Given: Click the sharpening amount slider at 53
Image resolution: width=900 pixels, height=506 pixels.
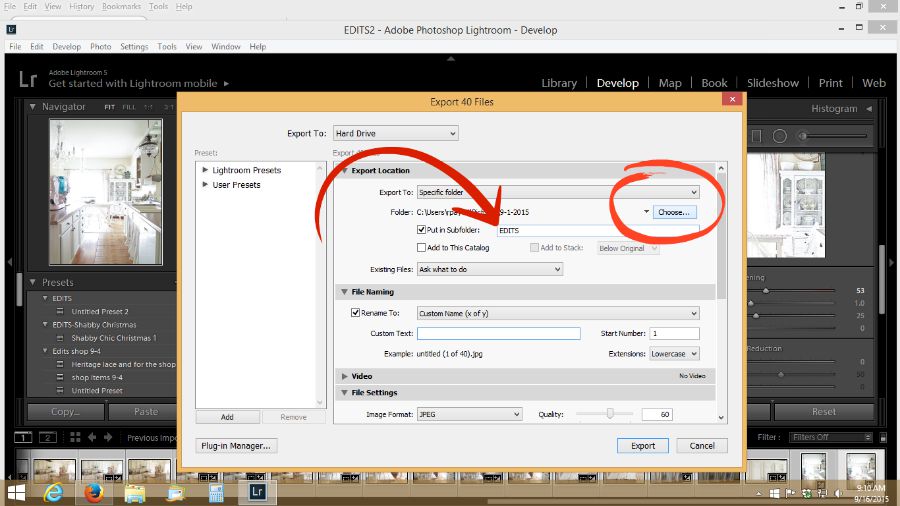Looking at the screenshot, I should pyautogui.click(x=766, y=291).
